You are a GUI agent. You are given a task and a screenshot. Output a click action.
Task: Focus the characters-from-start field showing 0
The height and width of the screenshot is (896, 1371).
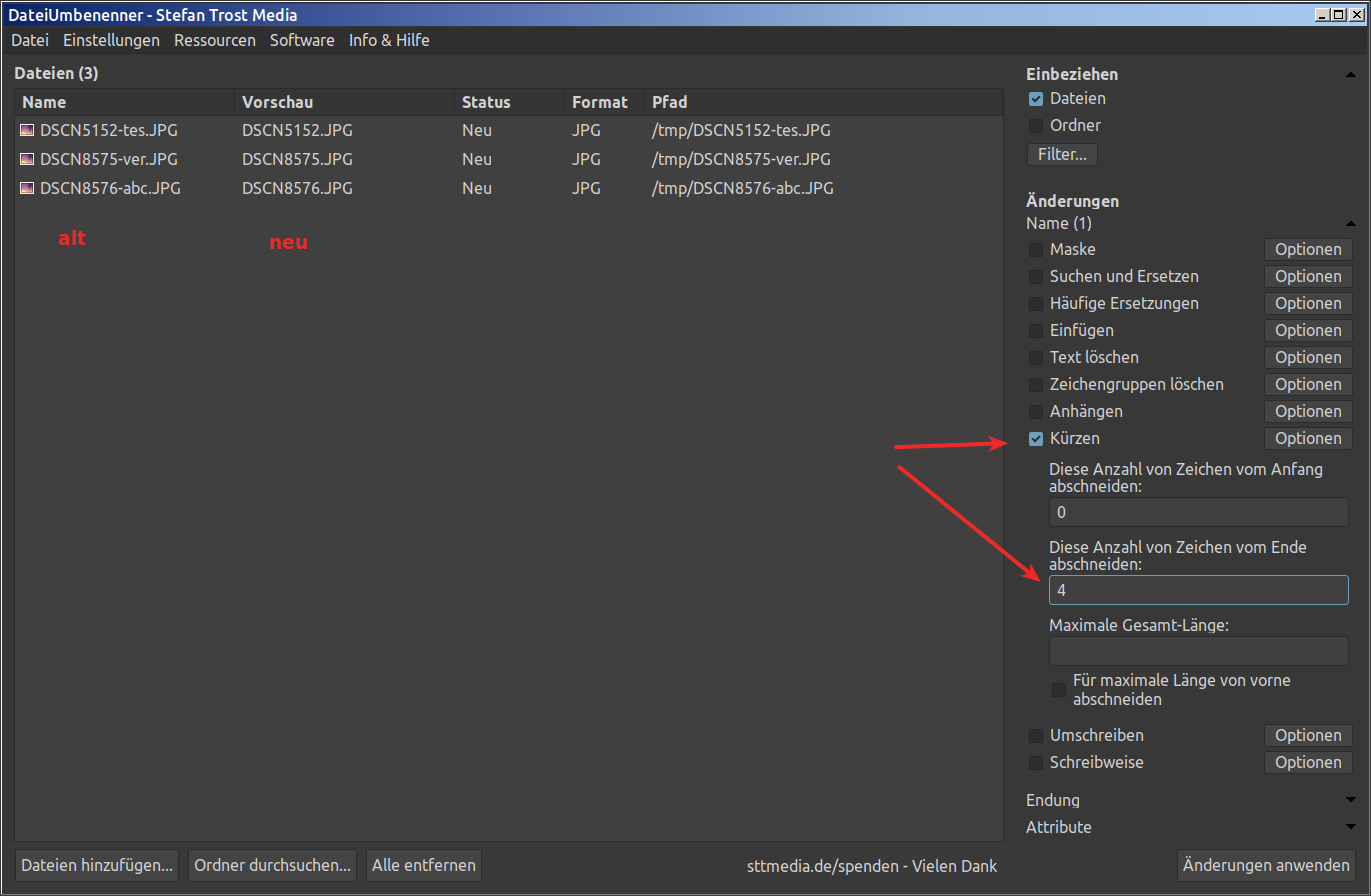(x=1199, y=512)
